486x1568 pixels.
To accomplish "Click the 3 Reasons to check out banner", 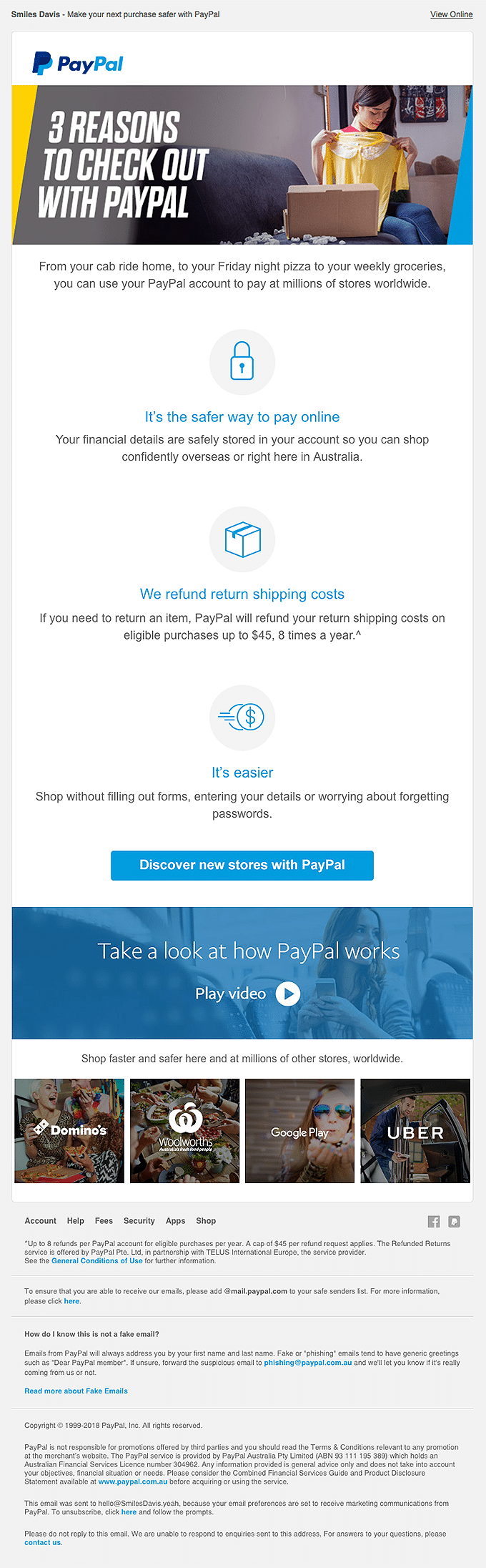I will click(242, 165).
